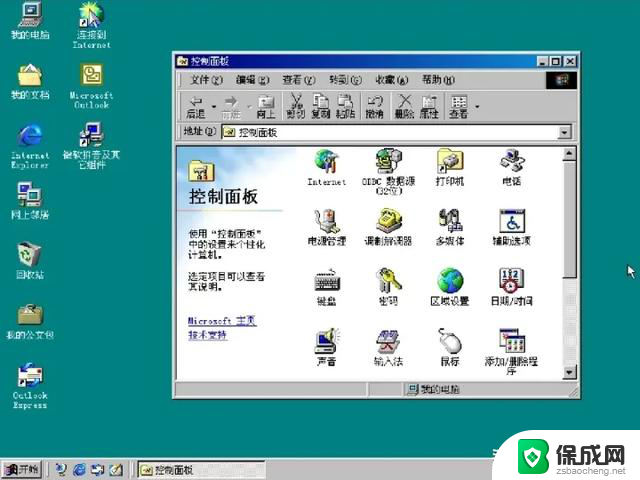Select 我的文档 My Documents desktop icon

30,81
